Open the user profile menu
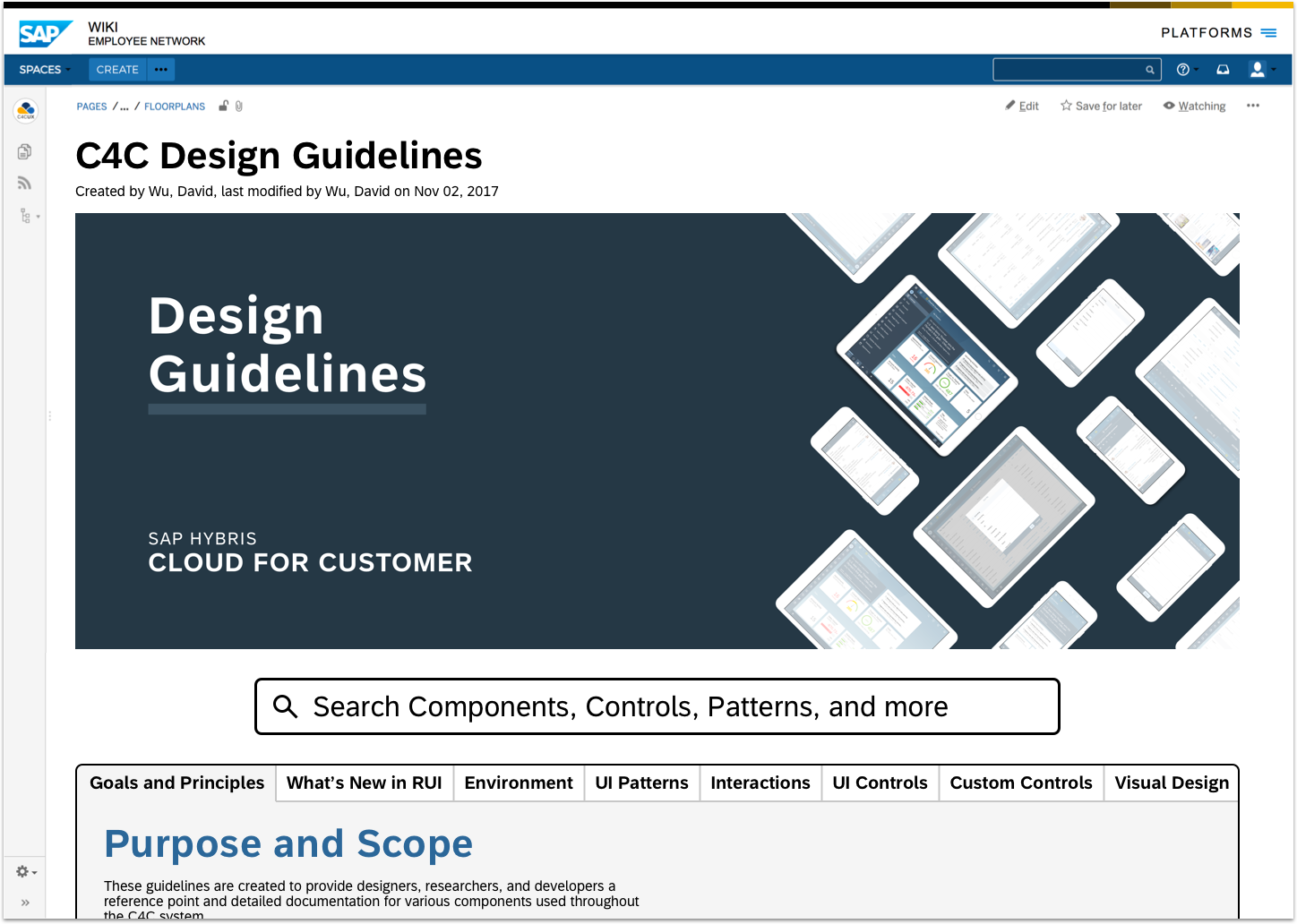The height and width of the screenshot is (924, 1297). click(x=1262, y=69)
